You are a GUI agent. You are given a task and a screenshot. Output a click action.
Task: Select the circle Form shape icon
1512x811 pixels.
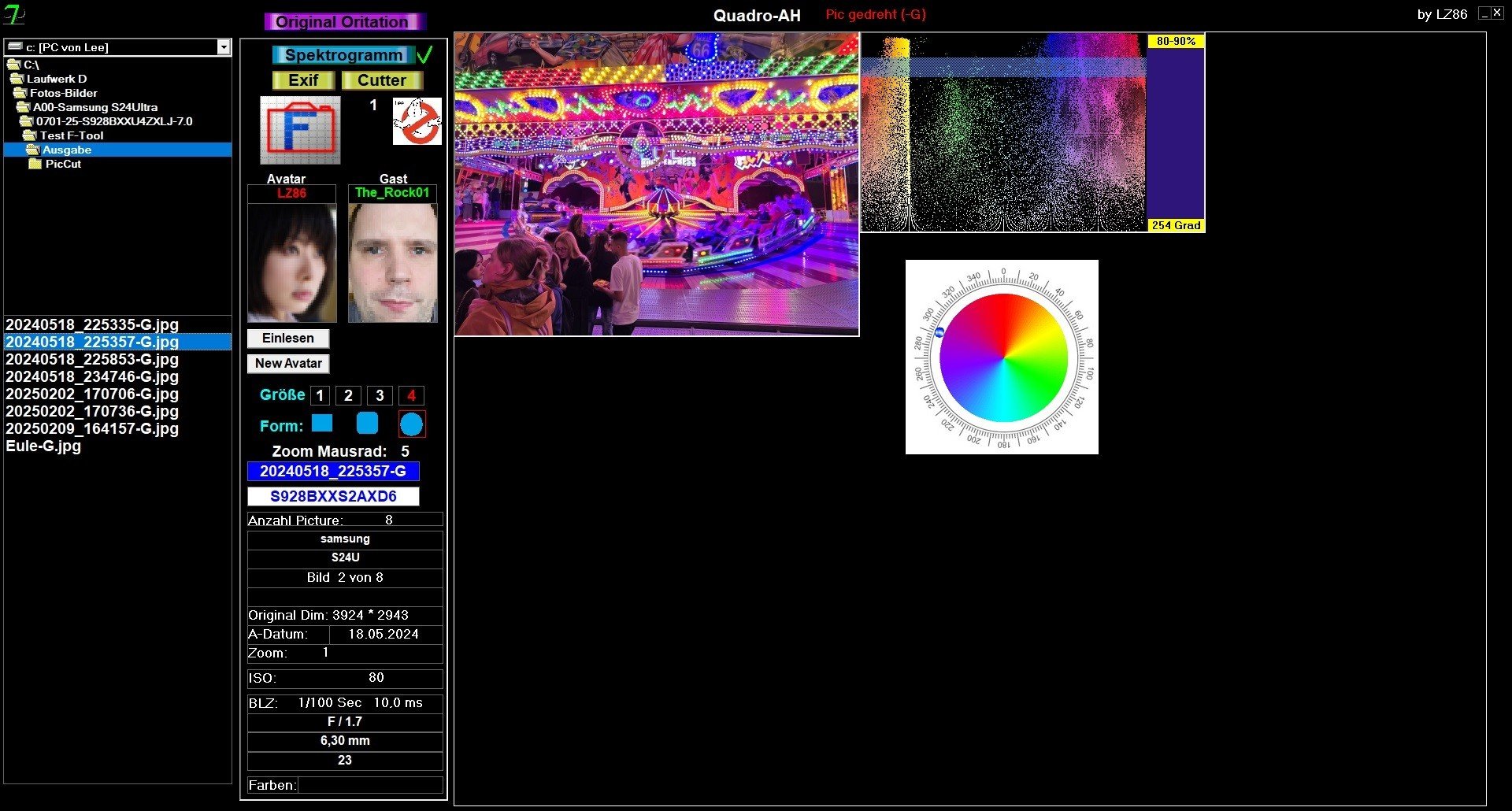click(x=411, y=424)
